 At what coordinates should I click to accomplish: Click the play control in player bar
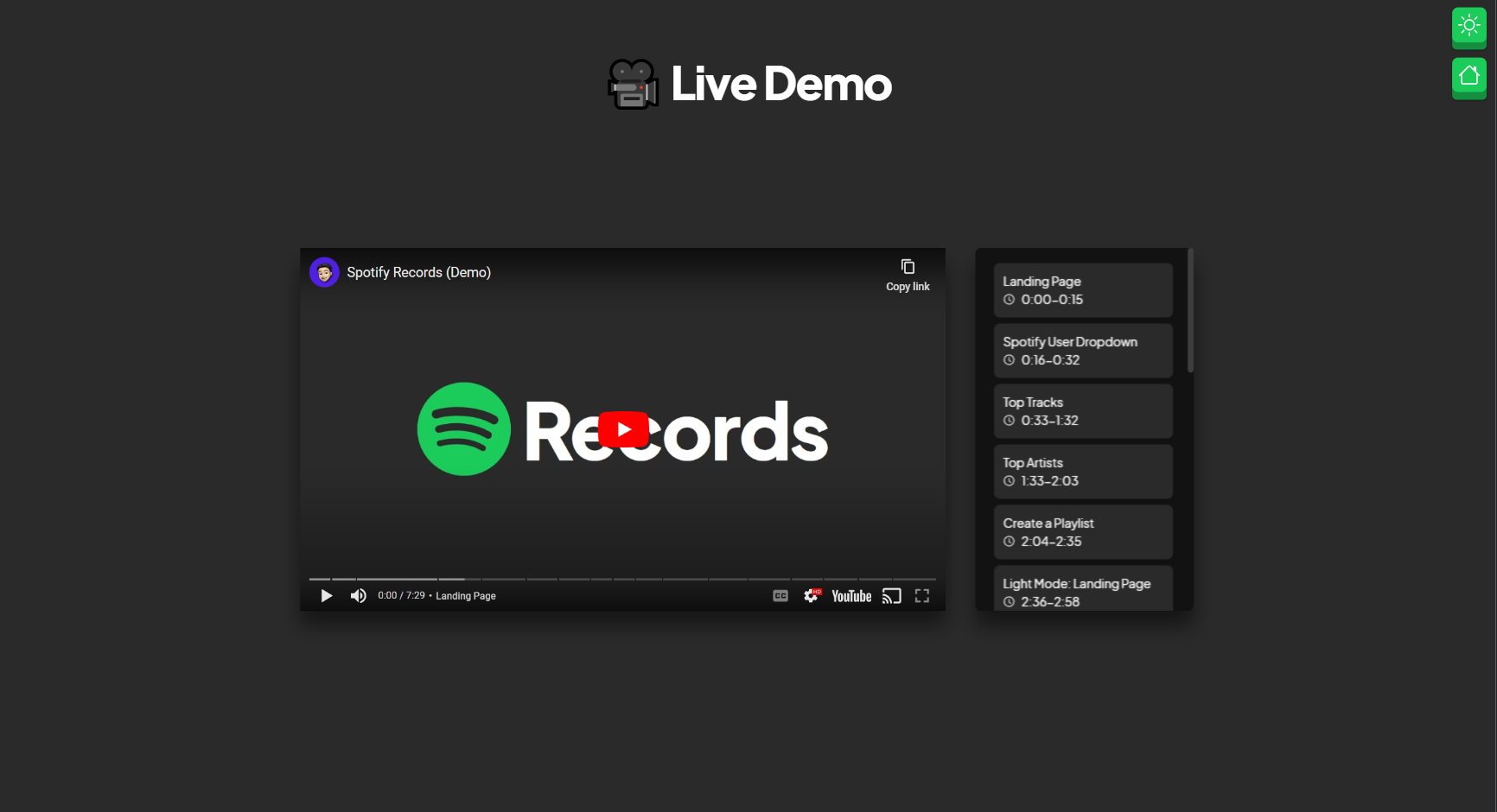(x=326, y=596)
